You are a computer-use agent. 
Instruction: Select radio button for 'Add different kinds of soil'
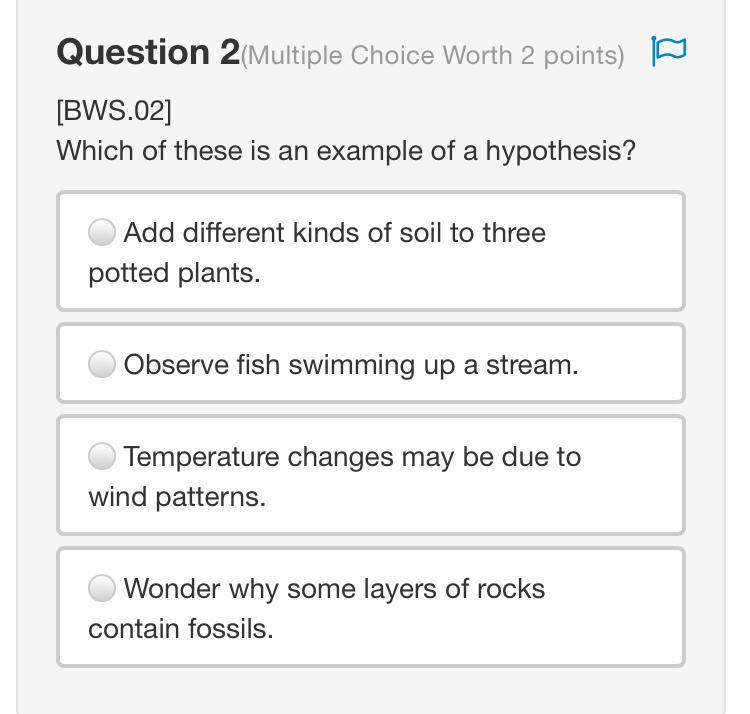pyautogui.click(x=102, y=232)
